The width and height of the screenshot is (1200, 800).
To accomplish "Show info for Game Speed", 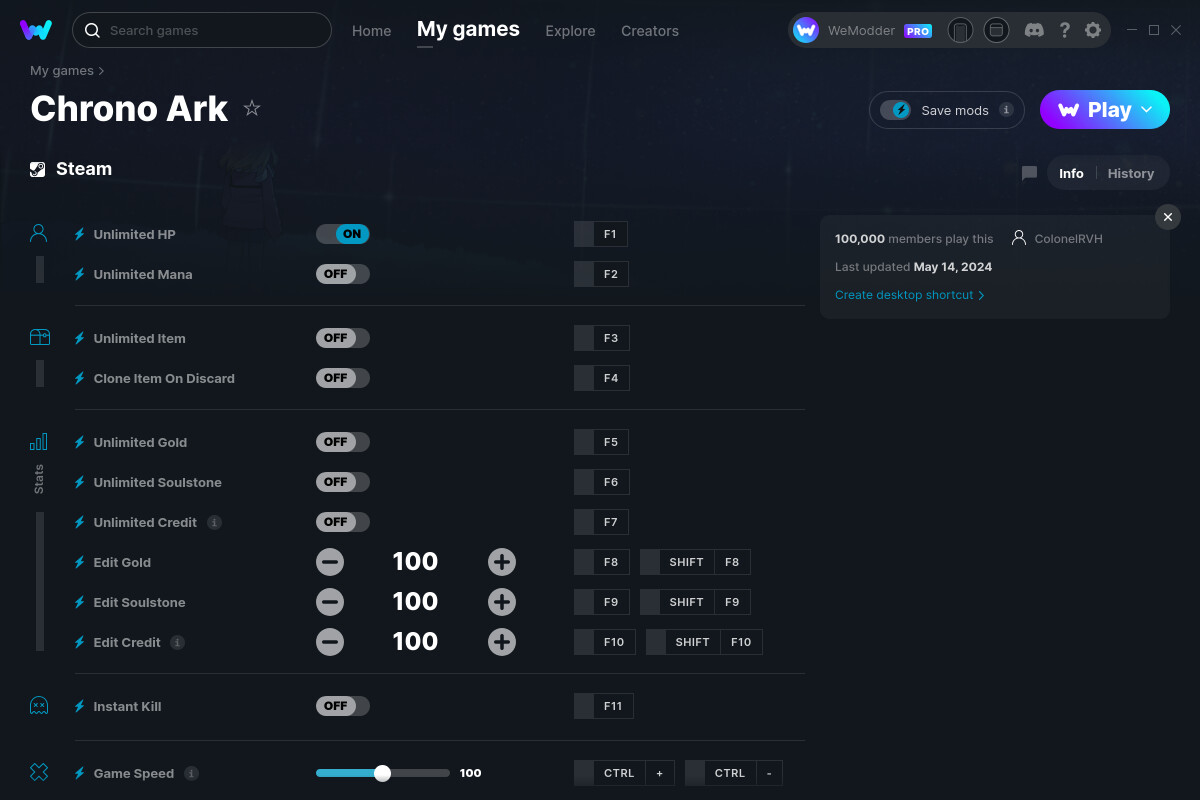I will coord(191,773).
